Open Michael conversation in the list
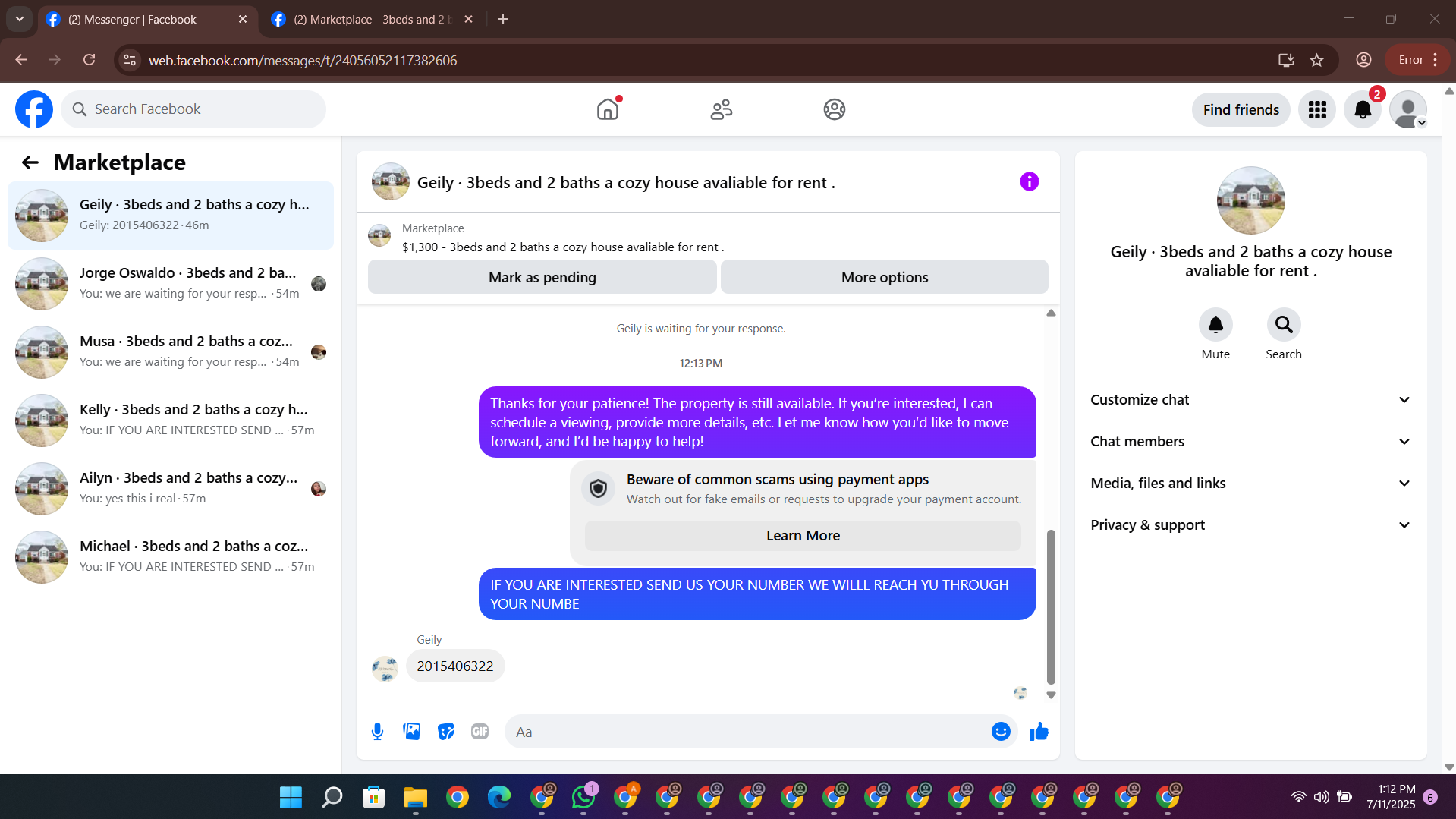The height and width of the screenshot is (819, 1456). point(171,557)
